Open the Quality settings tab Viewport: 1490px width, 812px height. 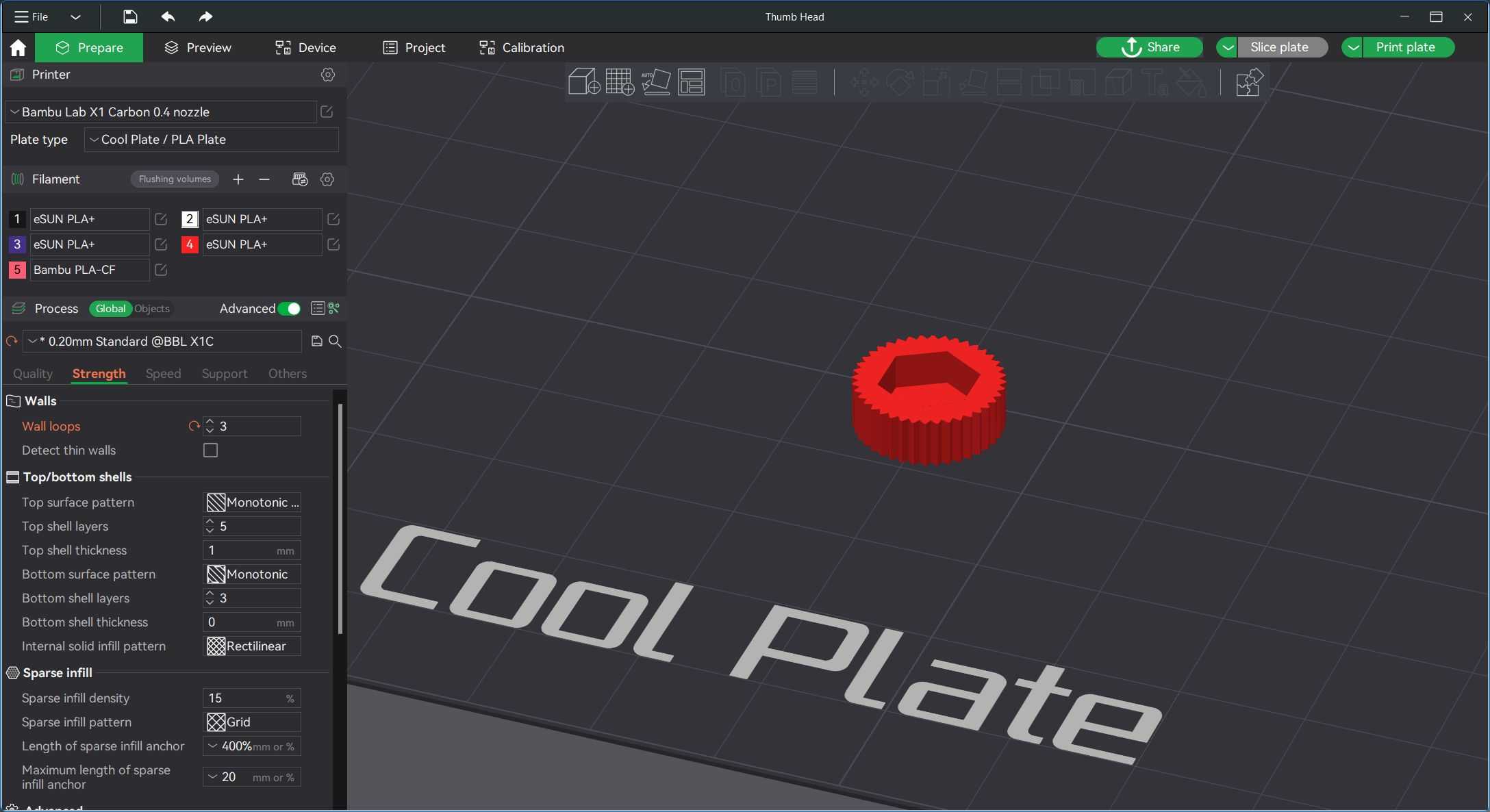click(x=33, y=374)
